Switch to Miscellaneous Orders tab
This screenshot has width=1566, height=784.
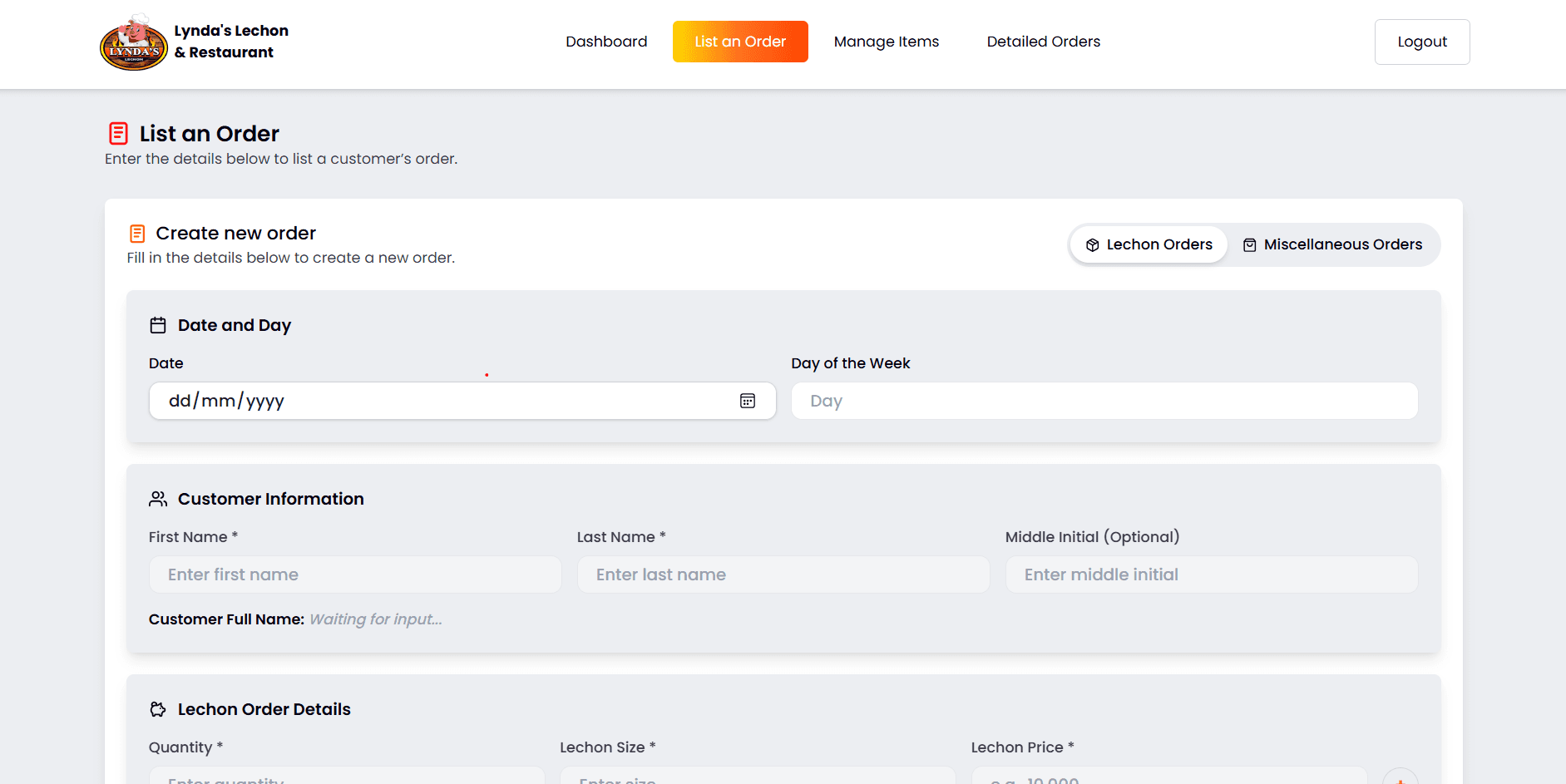1332,244
